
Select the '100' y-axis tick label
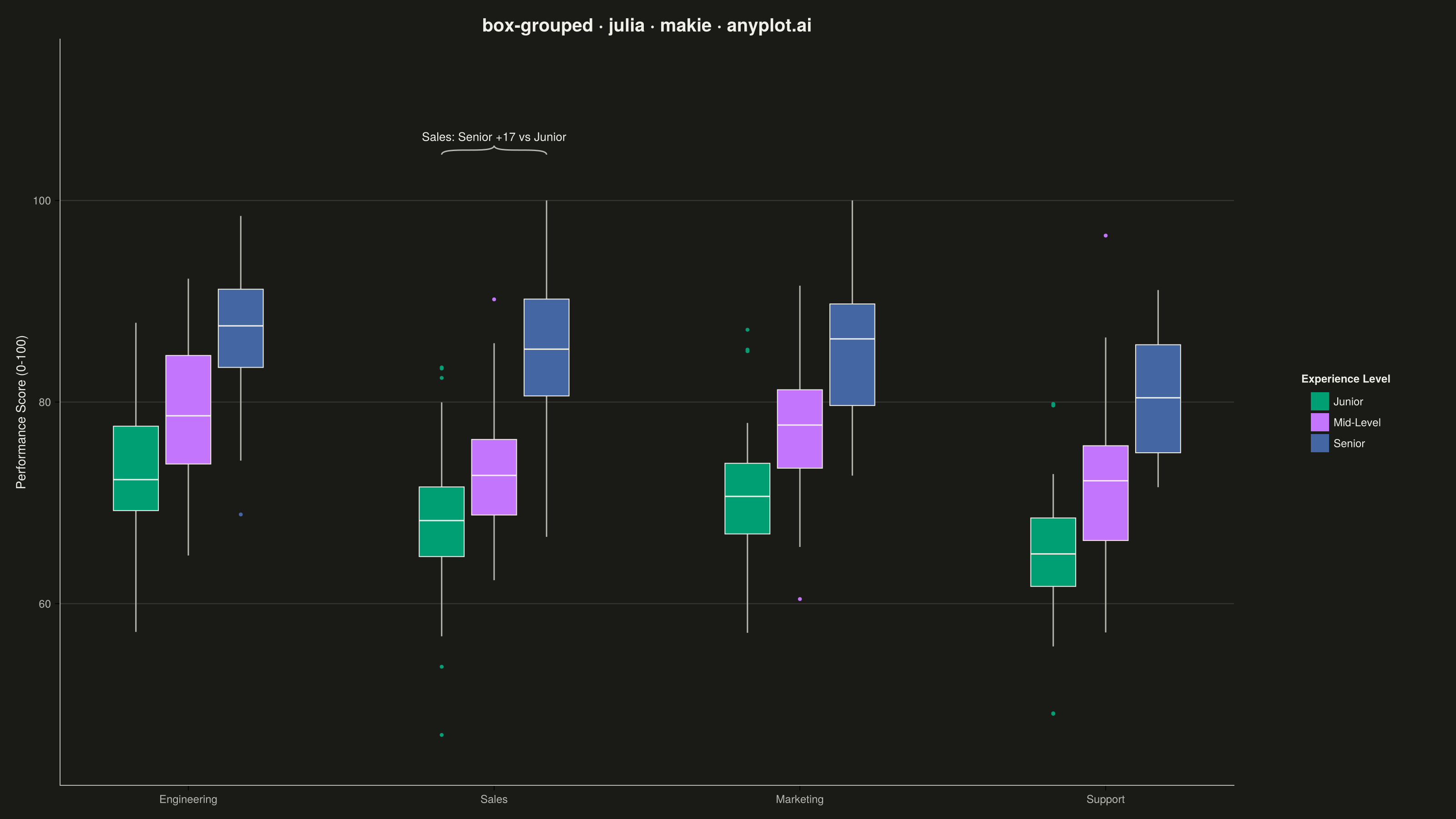[42, 201]
